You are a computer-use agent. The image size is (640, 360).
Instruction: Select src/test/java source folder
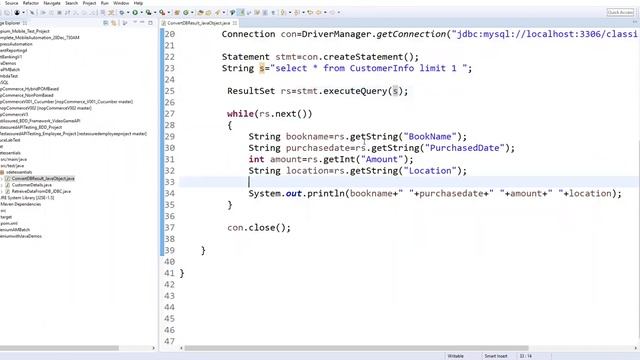pyautogui.click(x=12, y=166)
